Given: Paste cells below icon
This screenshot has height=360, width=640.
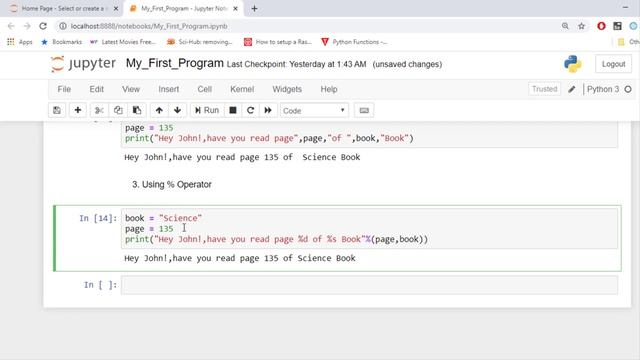Looking at the screenshot, I should (137, 110).
